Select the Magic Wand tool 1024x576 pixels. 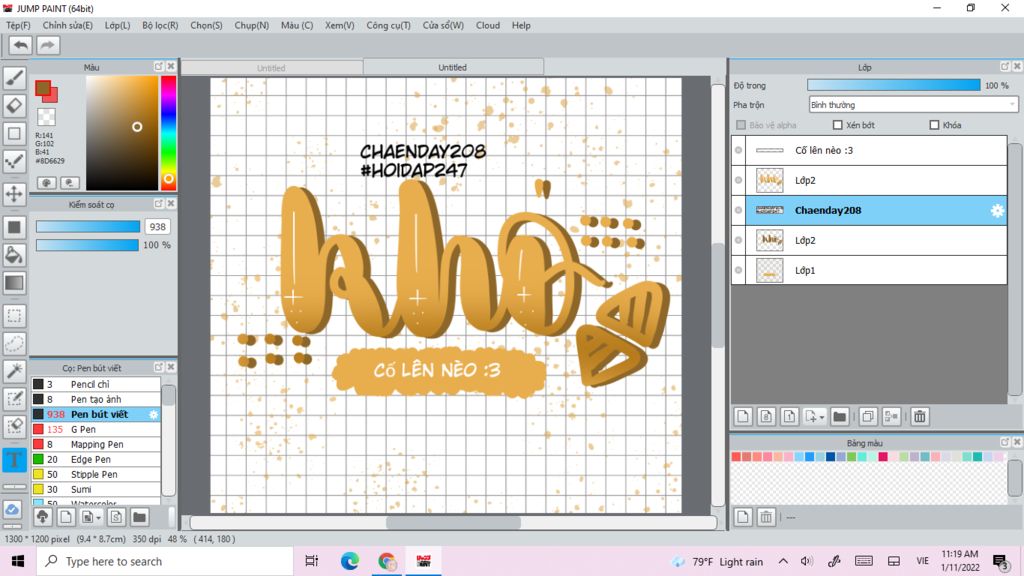pos(14,371)
